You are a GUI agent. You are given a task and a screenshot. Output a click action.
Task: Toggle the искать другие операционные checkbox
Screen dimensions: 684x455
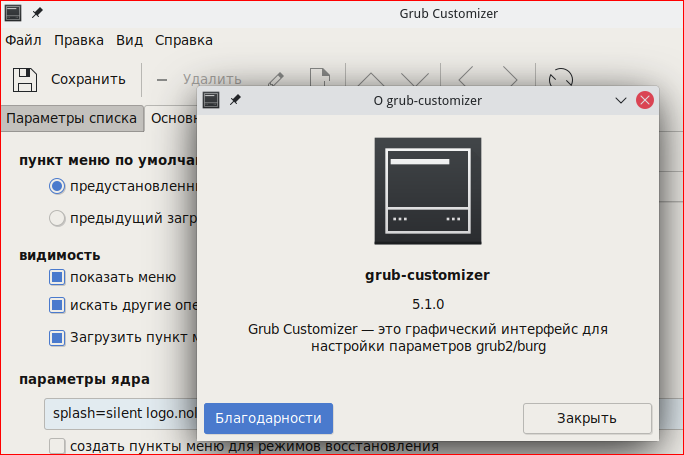pos(57,305)
